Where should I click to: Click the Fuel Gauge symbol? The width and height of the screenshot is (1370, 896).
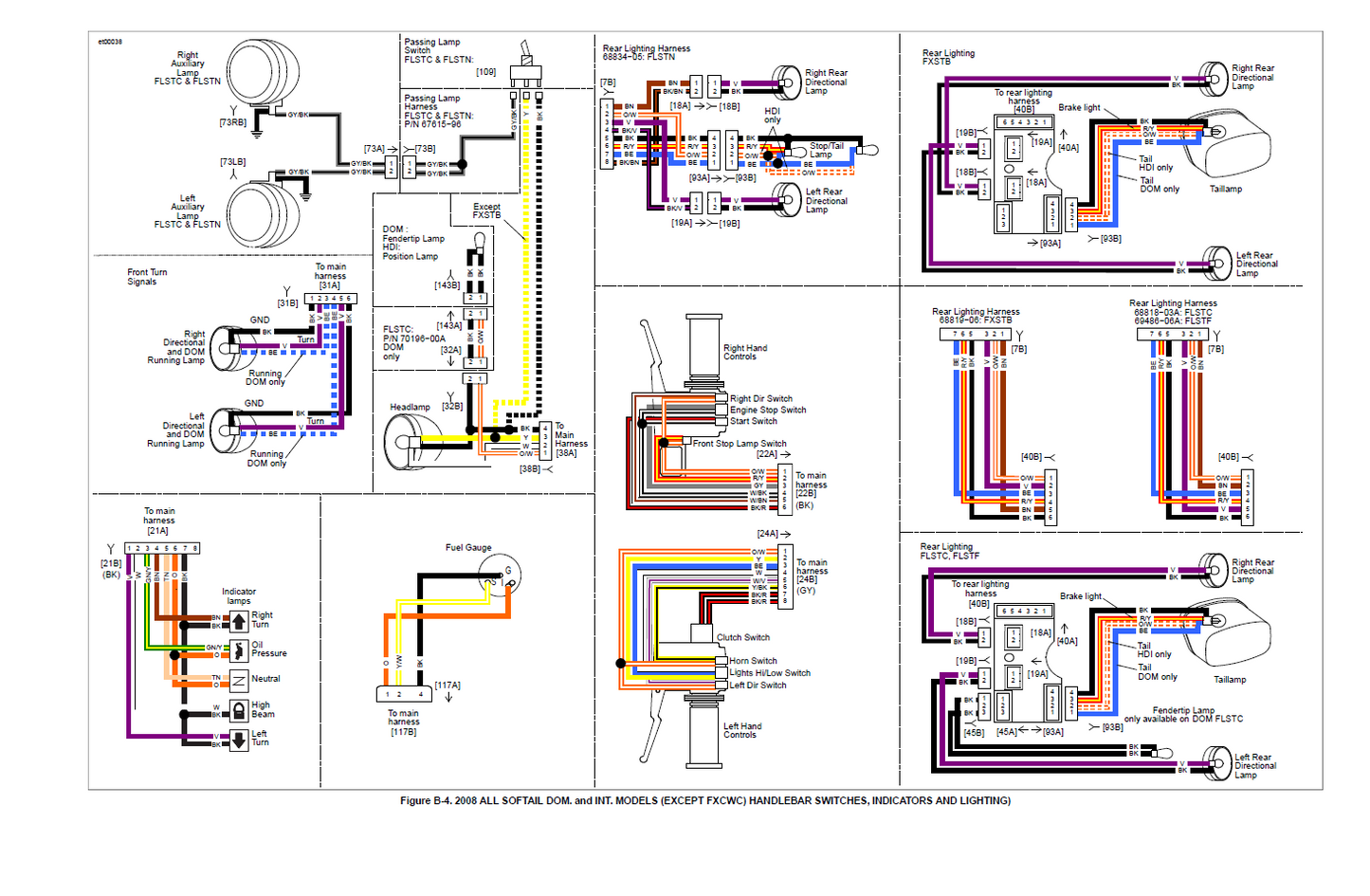499,573
